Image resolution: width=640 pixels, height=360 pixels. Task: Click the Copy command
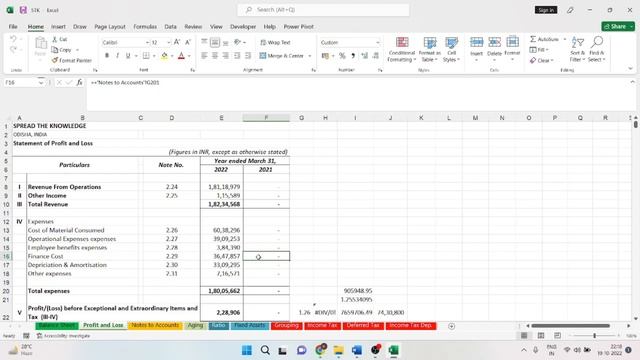[x=62, y=50]
